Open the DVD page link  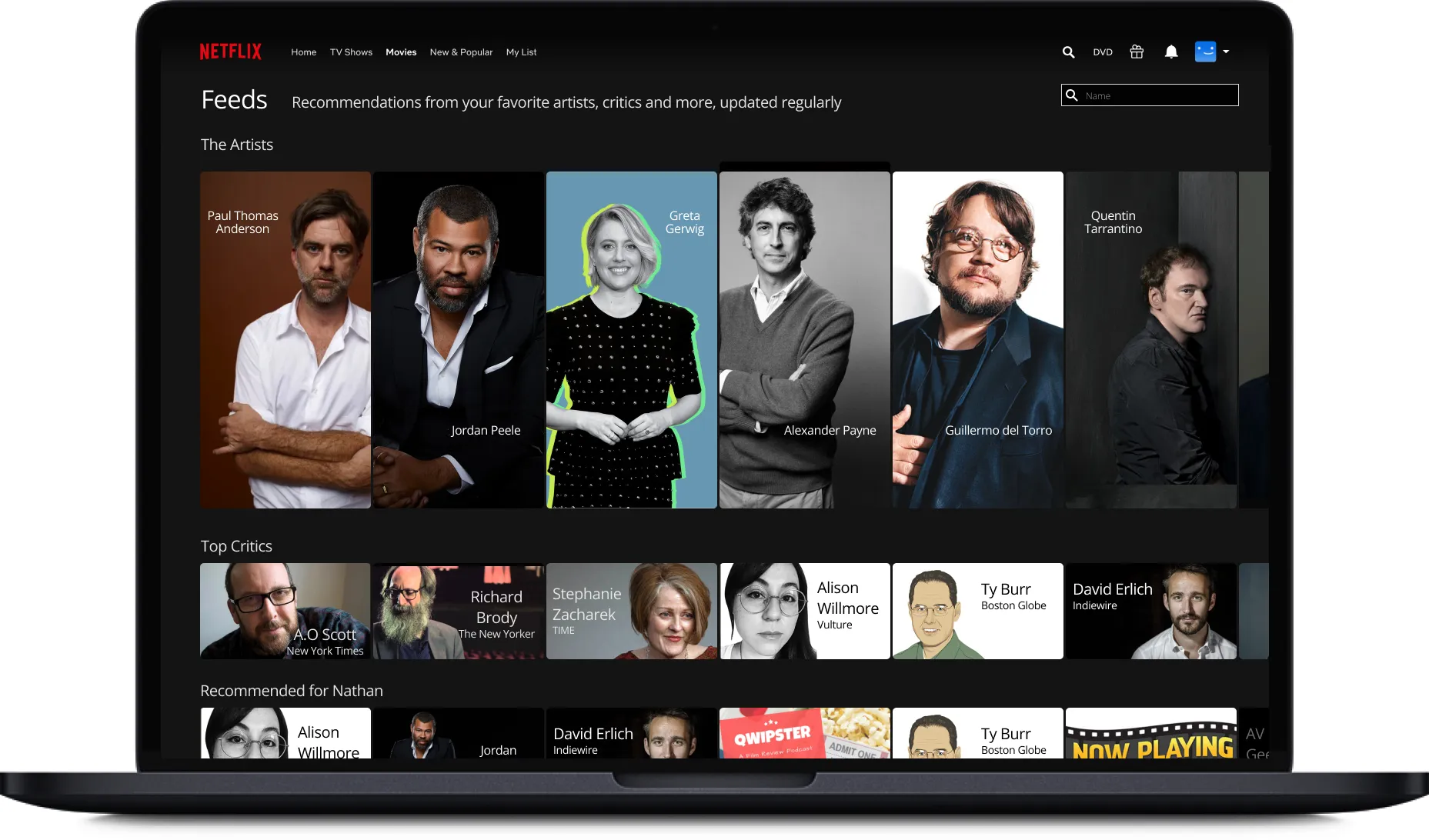(x=1102, y=52)
